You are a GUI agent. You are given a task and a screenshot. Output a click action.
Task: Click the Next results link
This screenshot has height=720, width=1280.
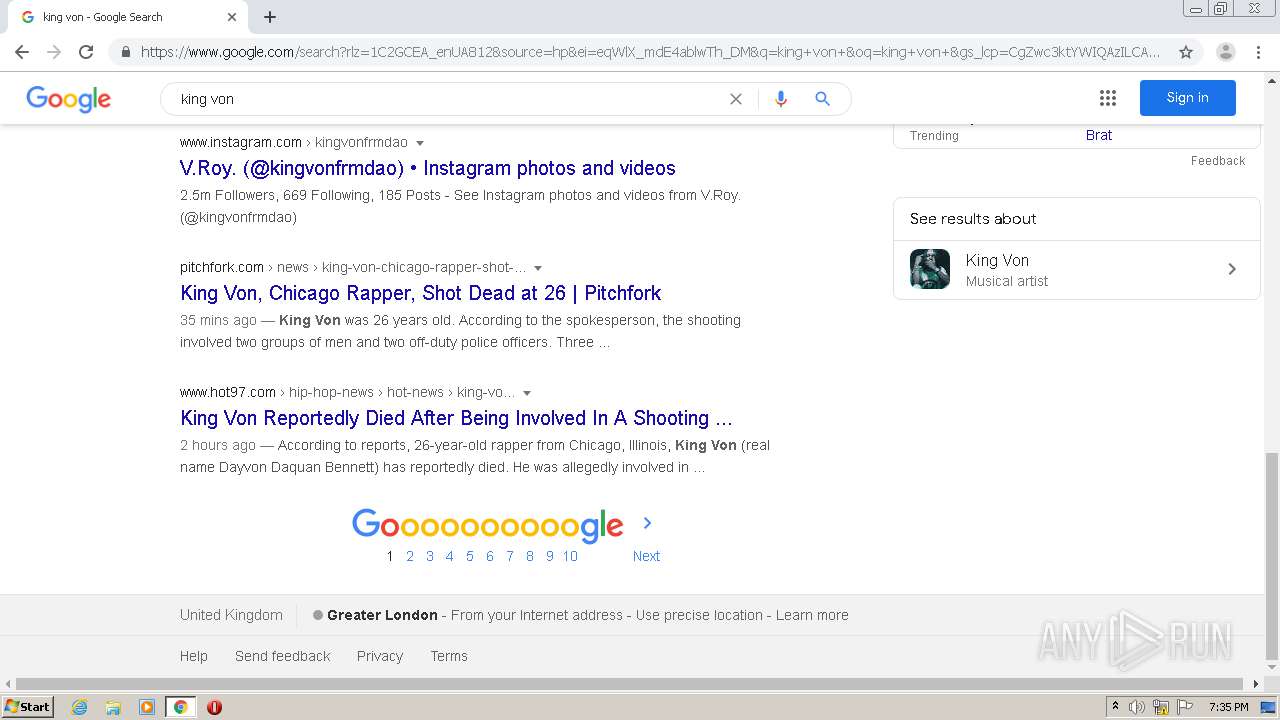pos(646,556)
